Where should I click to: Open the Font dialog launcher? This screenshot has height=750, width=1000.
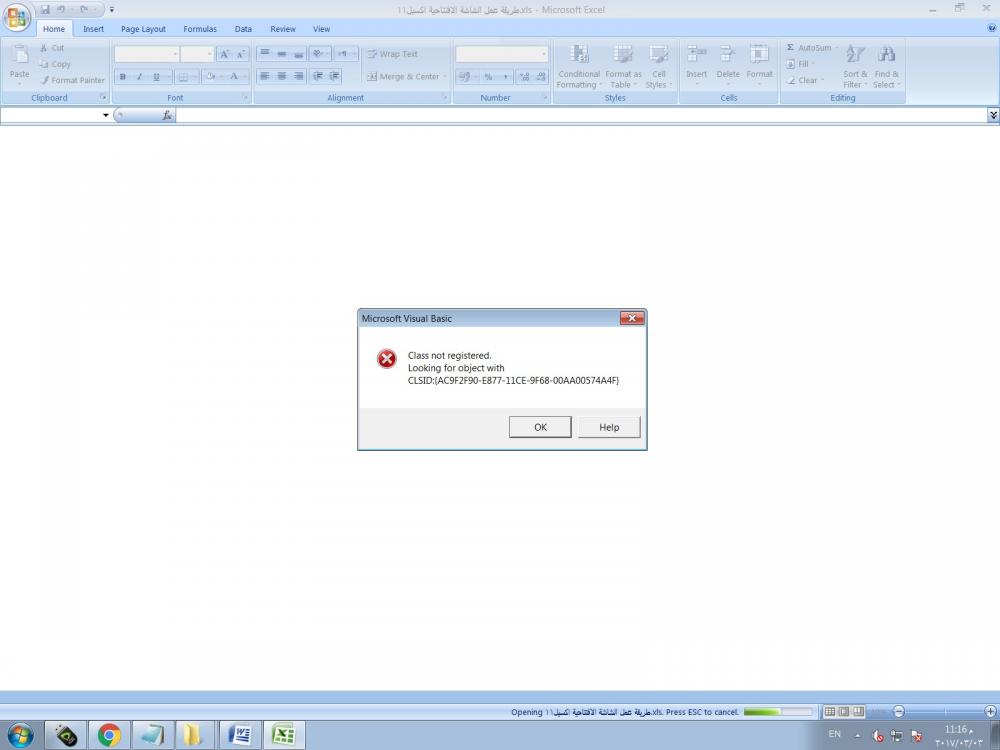[x=245, y=98]
